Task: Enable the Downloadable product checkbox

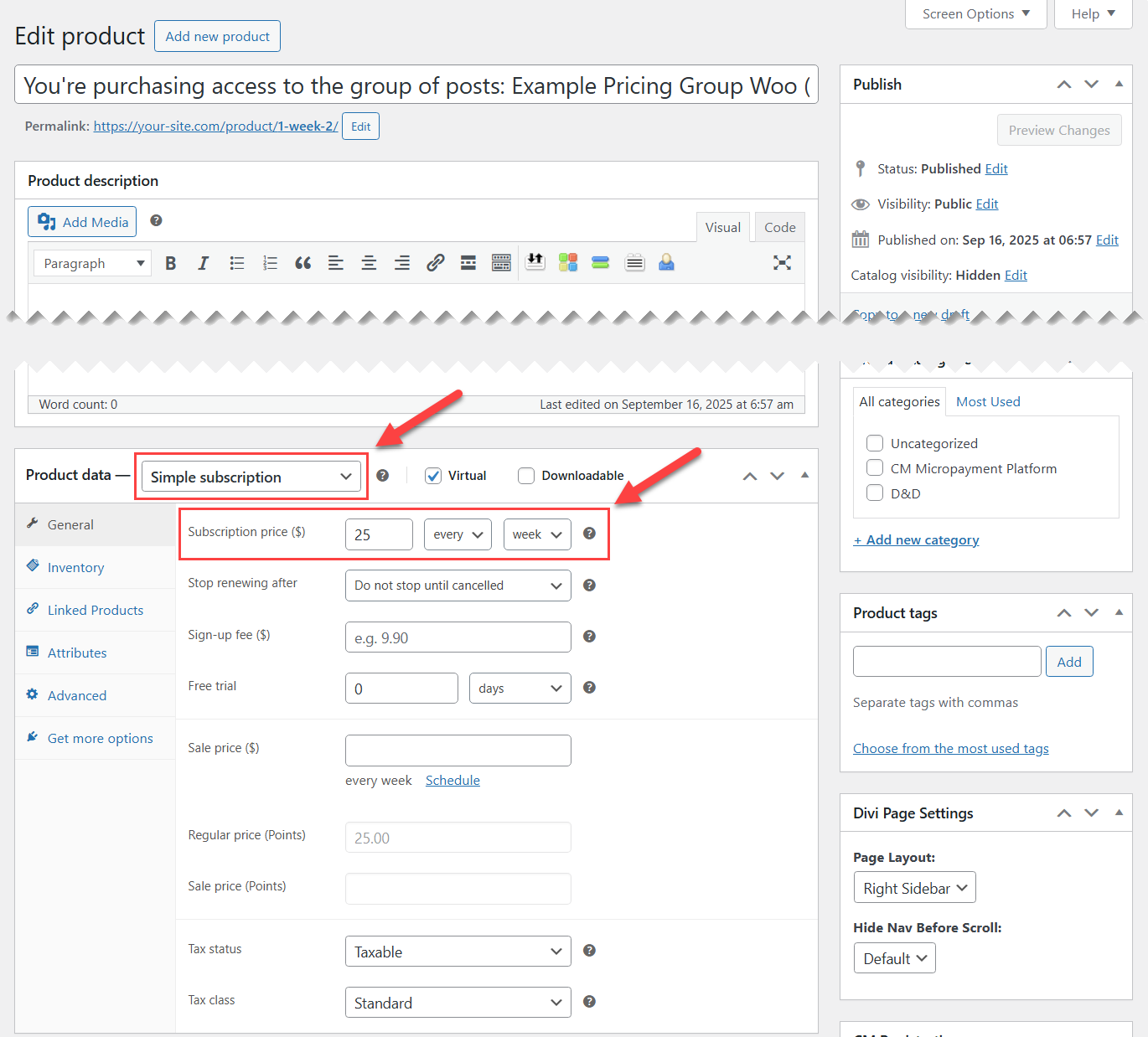Action: 526,475
